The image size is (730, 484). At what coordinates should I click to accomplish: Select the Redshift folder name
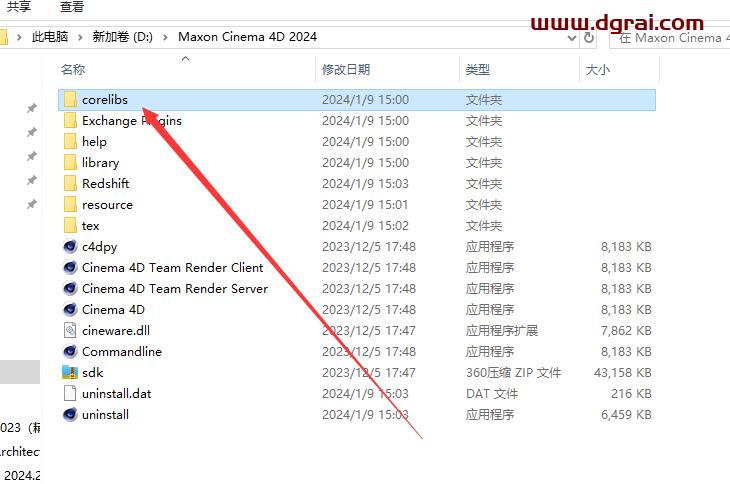[x=106, y=183]
